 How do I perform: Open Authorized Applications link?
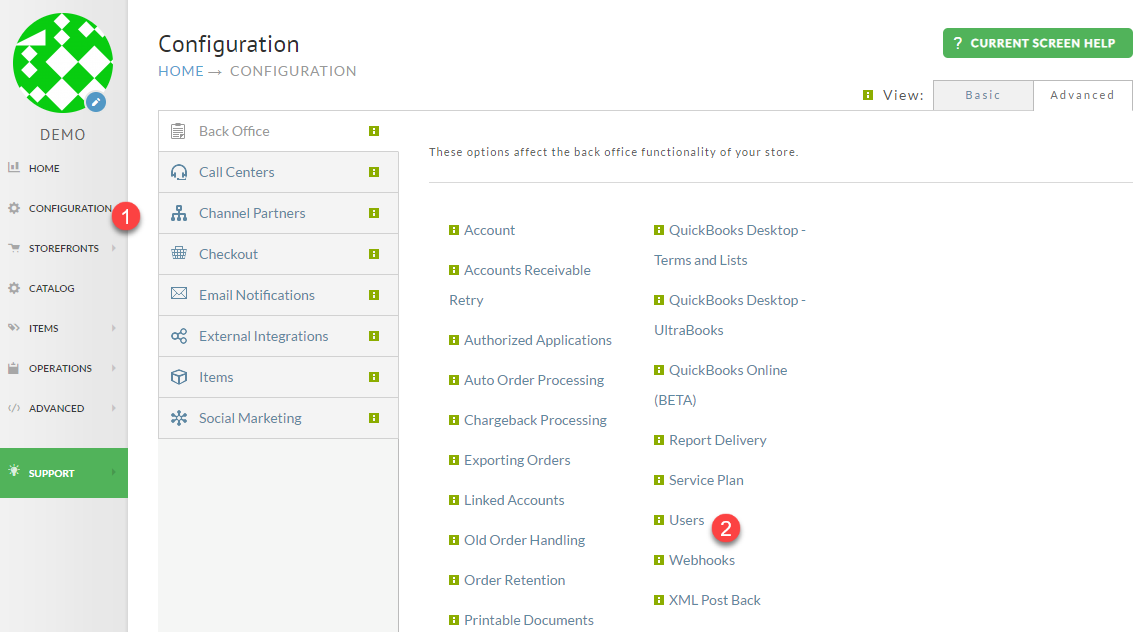pyautogui.click(x=537, y=340)
